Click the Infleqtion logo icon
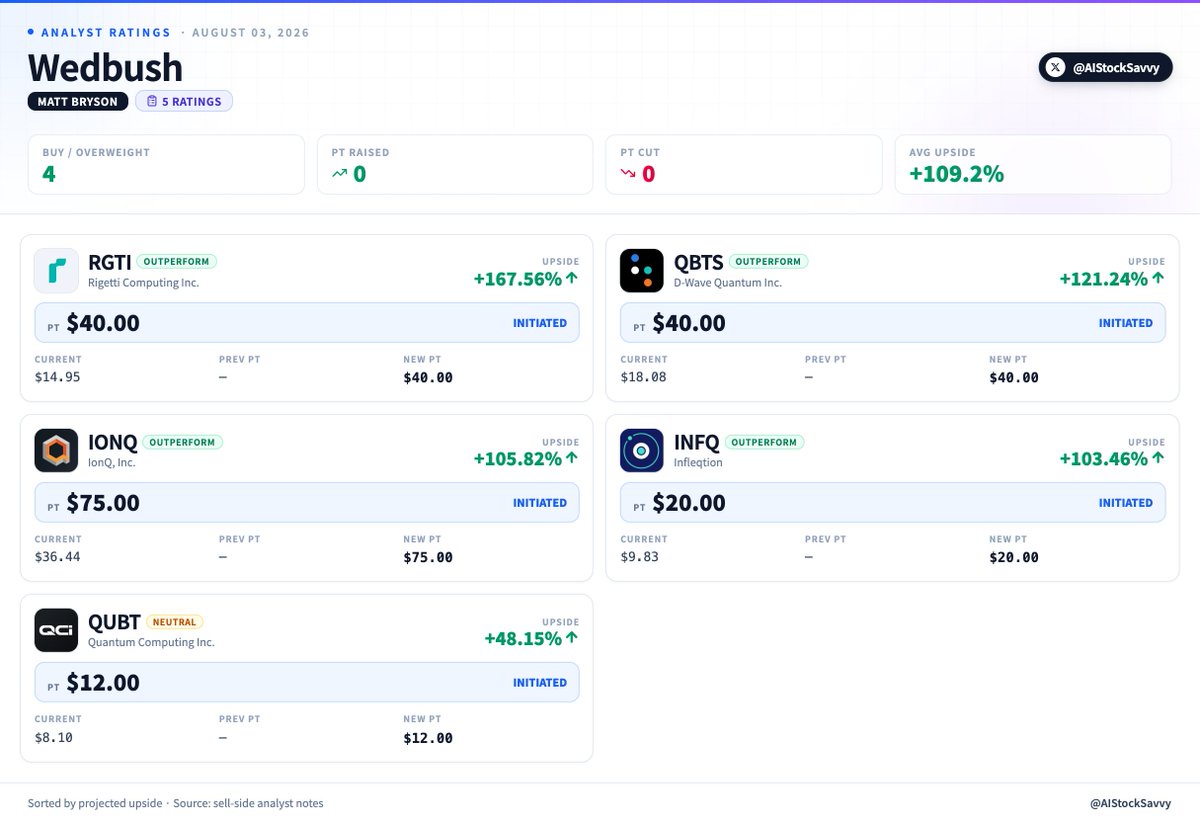 [x=642, y=451]
